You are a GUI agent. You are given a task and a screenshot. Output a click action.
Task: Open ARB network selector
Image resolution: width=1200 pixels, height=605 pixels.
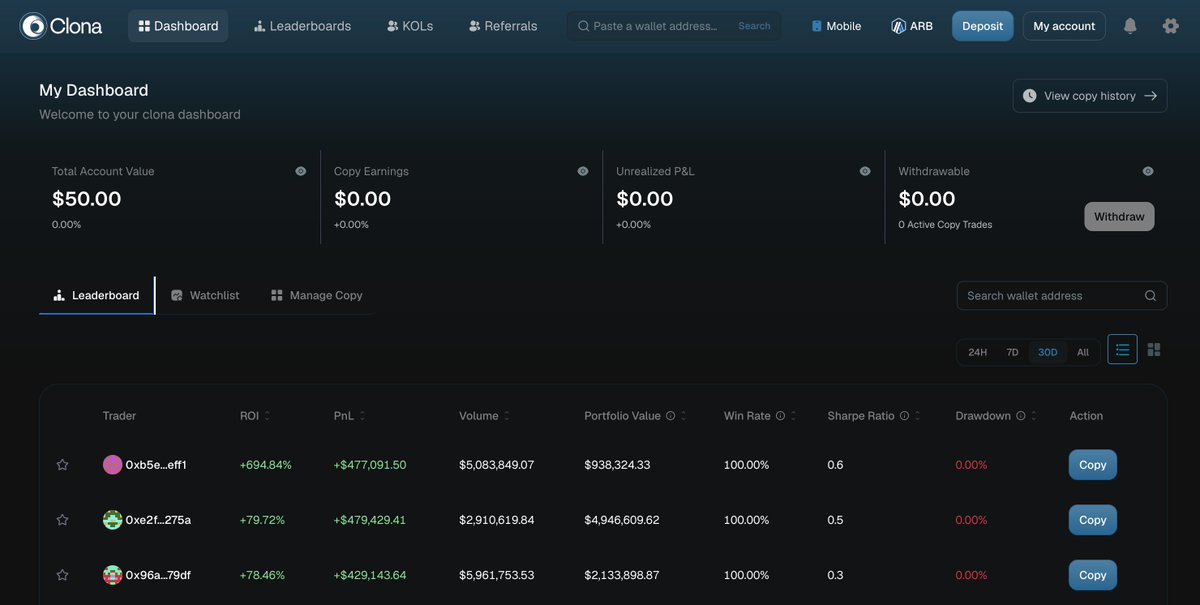tap(912, 26)
